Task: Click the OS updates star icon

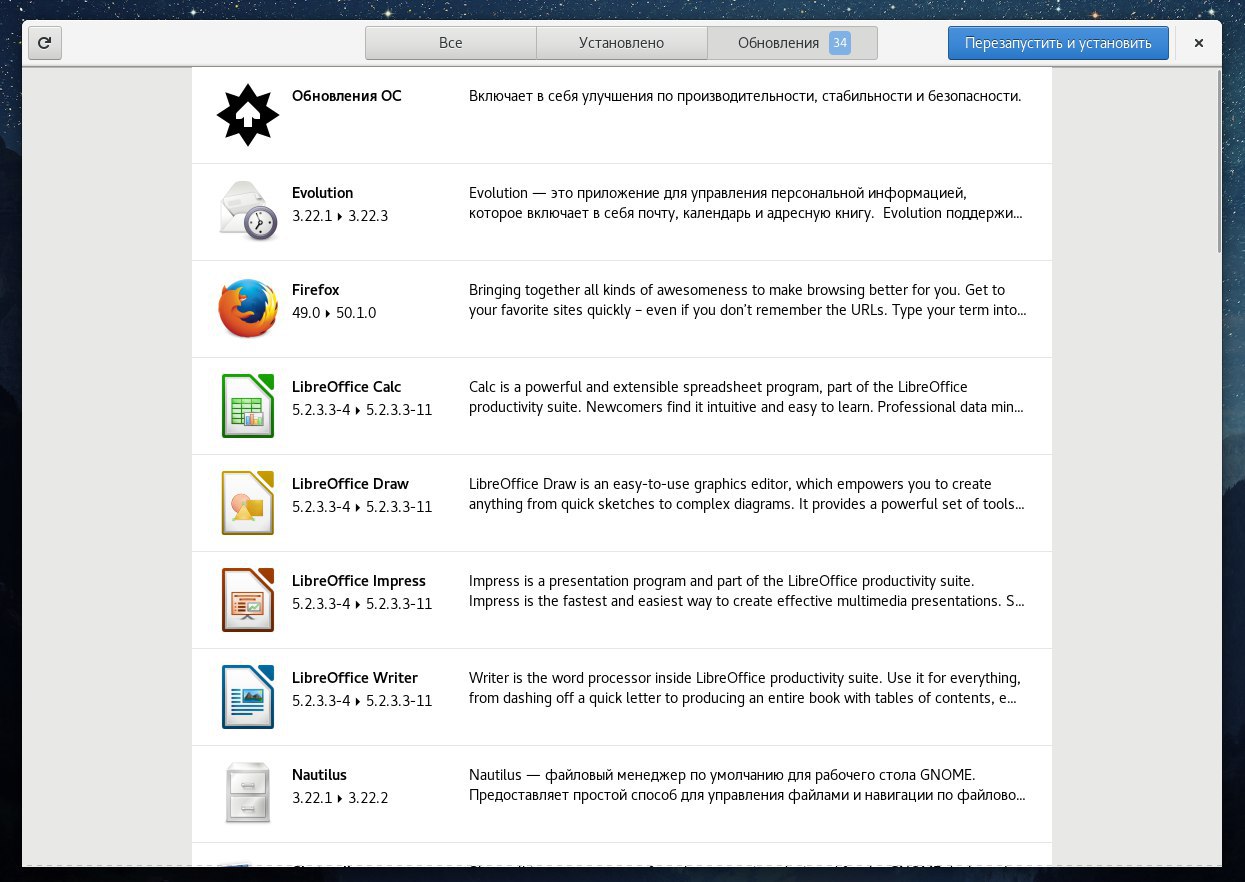Action: 248,115
